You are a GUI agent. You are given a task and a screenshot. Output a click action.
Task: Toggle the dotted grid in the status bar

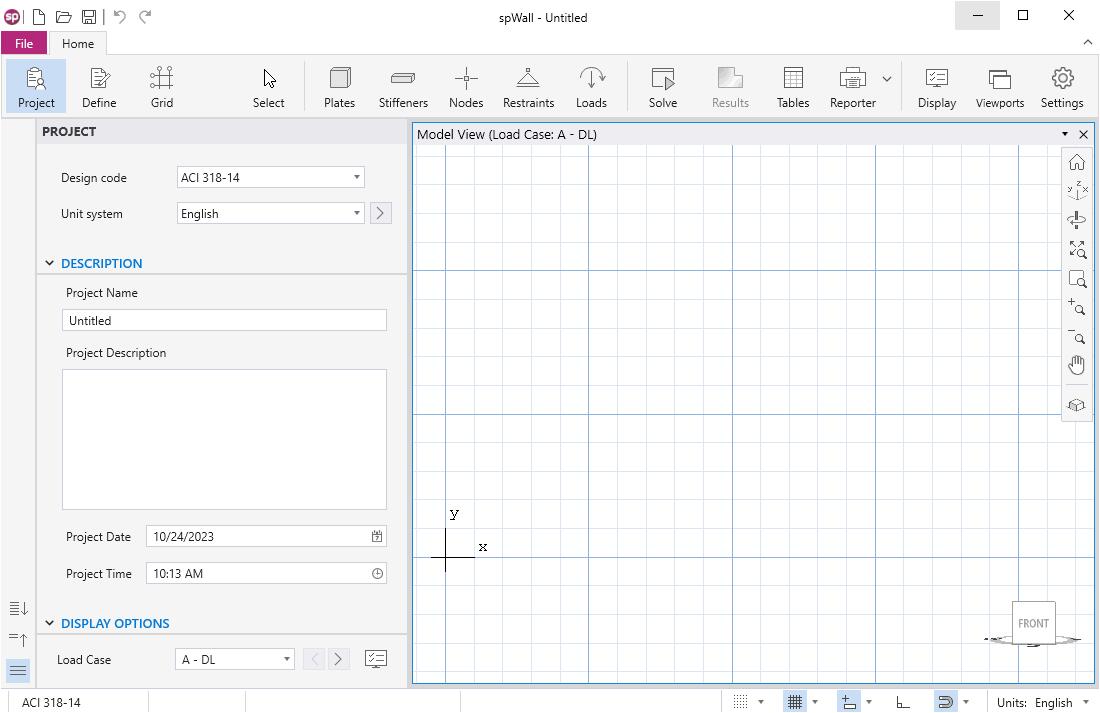[x=740, y=702]
